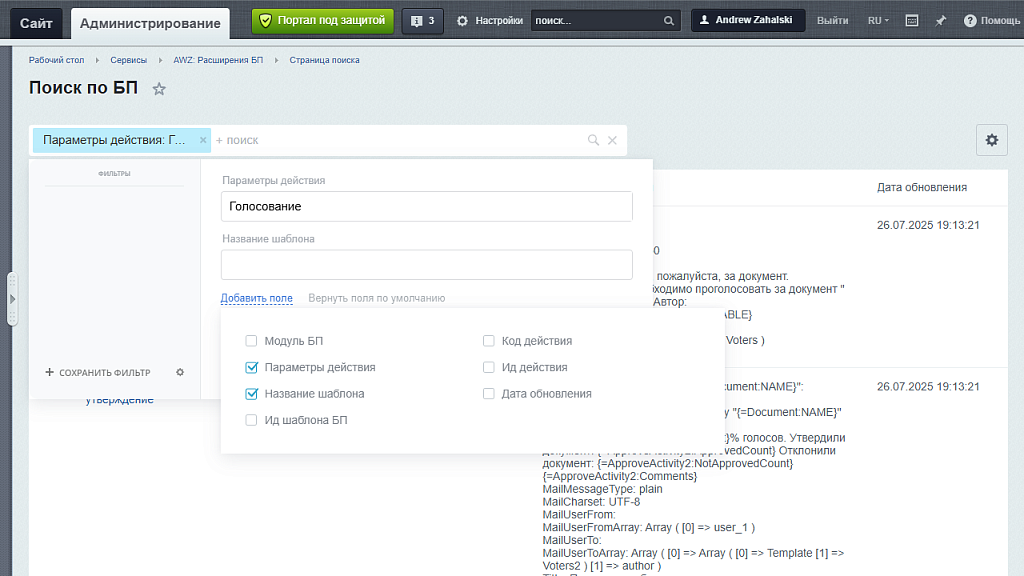Click the favorites star next to page title
This screenshot has height=576, width=1024.
[159, 89]
